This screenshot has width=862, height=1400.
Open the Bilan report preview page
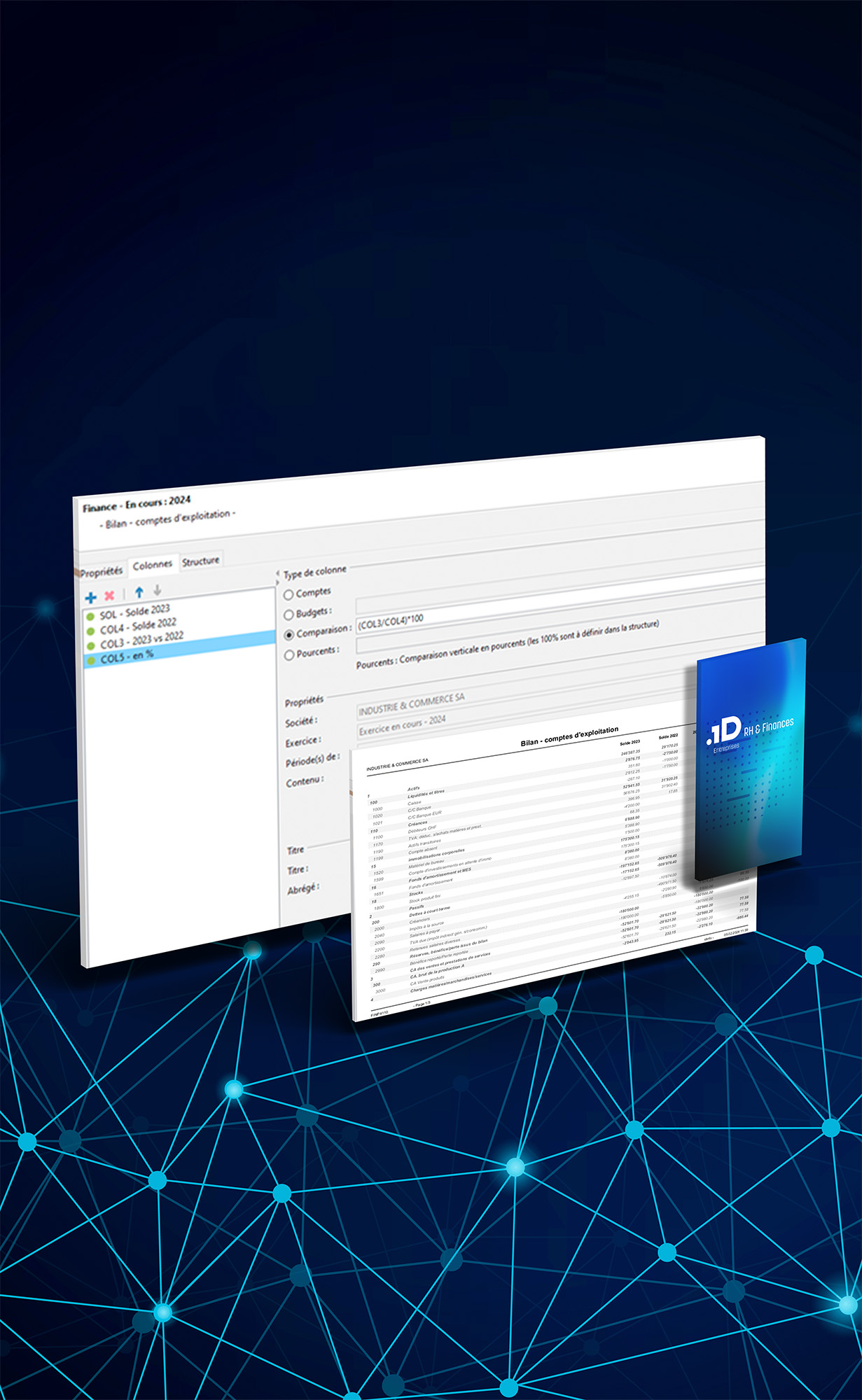click(518, 875)
